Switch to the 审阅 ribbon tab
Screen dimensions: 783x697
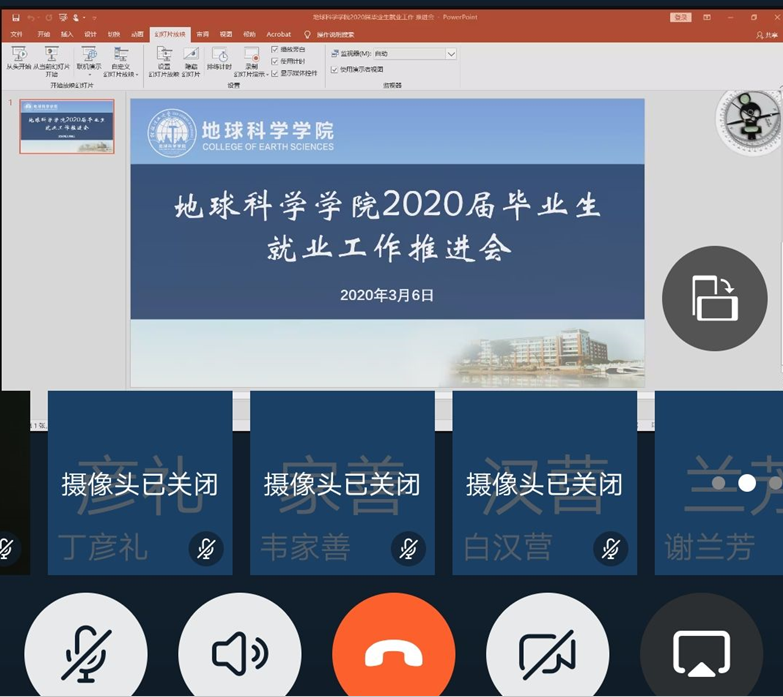pyautogui.click(x=203, y=34)
